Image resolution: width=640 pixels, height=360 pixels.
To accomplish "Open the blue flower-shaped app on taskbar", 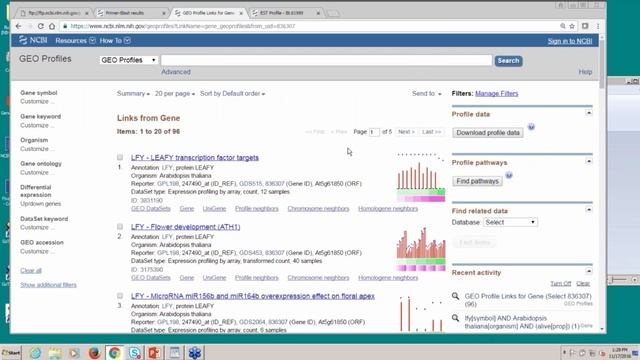I will tap(195, 353).
